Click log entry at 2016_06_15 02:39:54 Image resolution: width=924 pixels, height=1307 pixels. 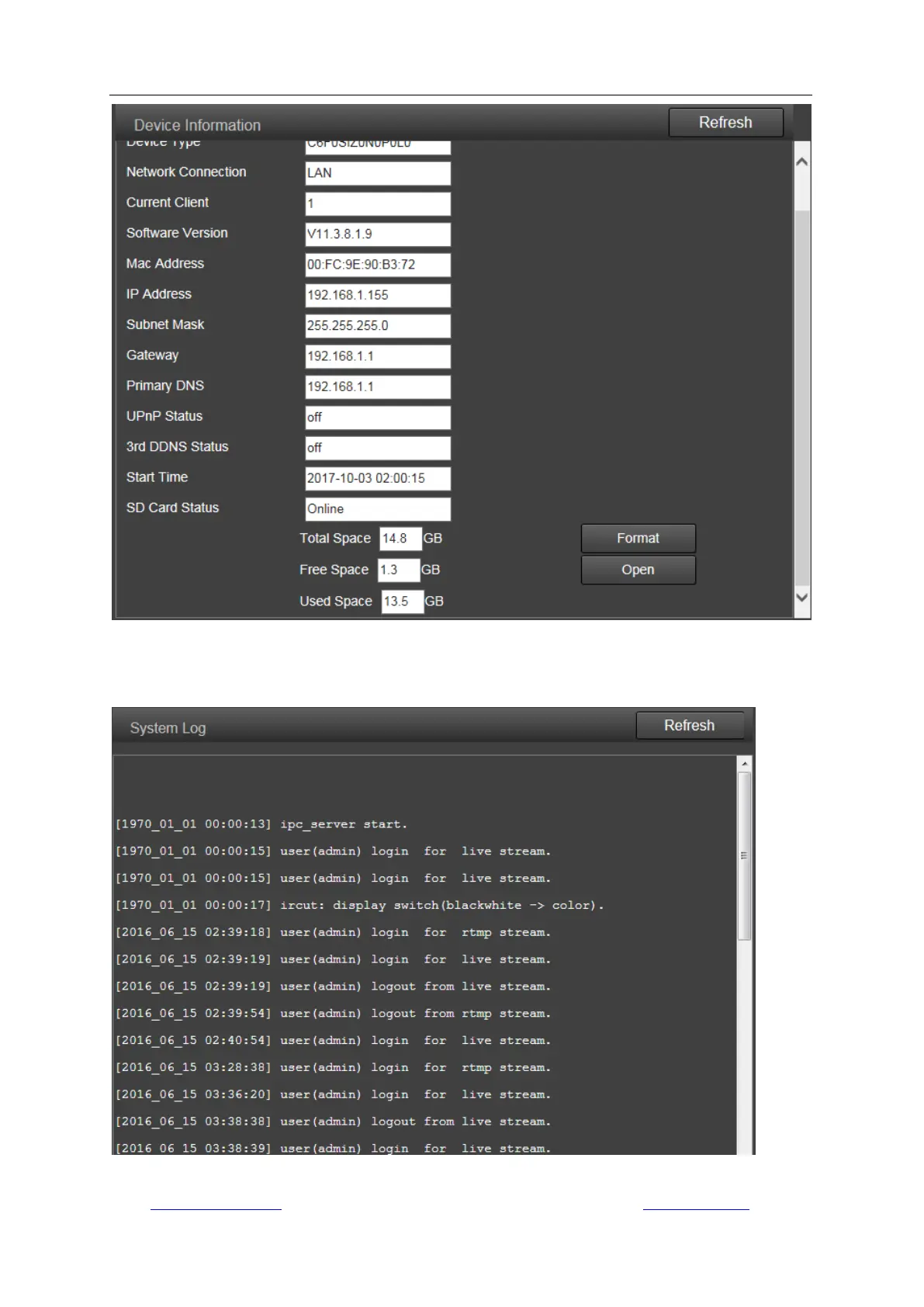(x=333, y=1014)
